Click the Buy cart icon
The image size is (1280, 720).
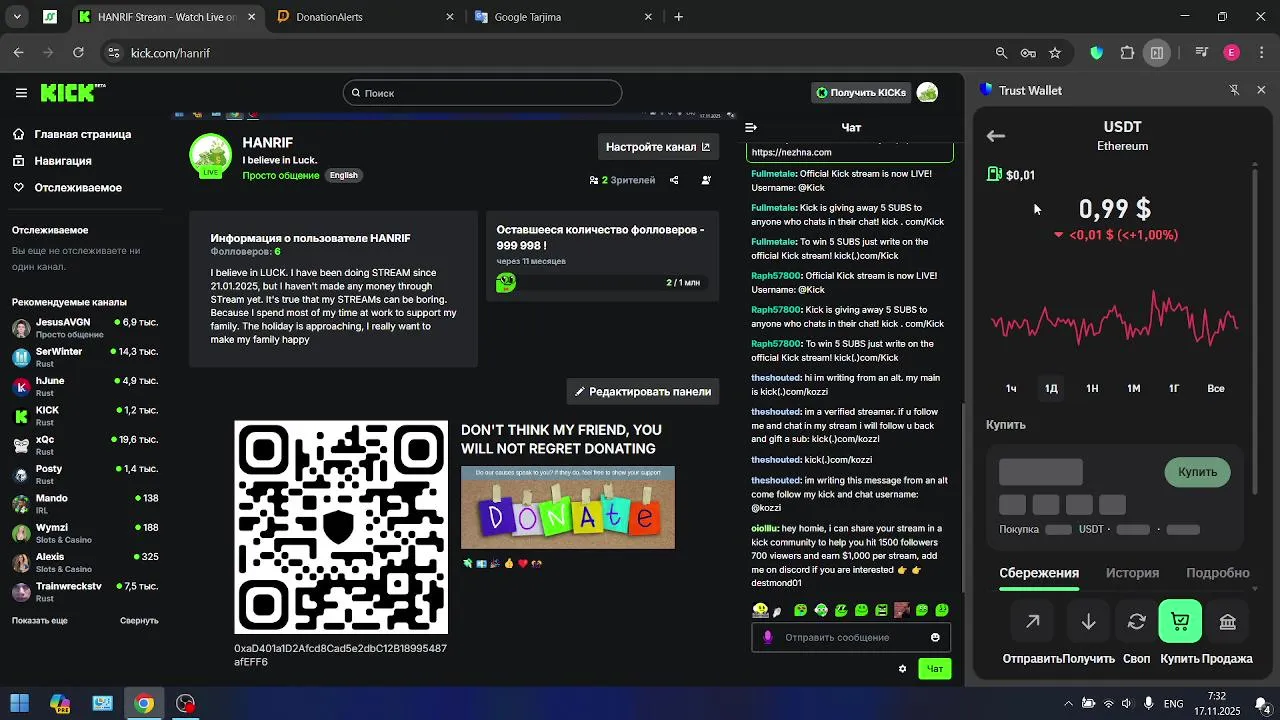coord(1180,622)
